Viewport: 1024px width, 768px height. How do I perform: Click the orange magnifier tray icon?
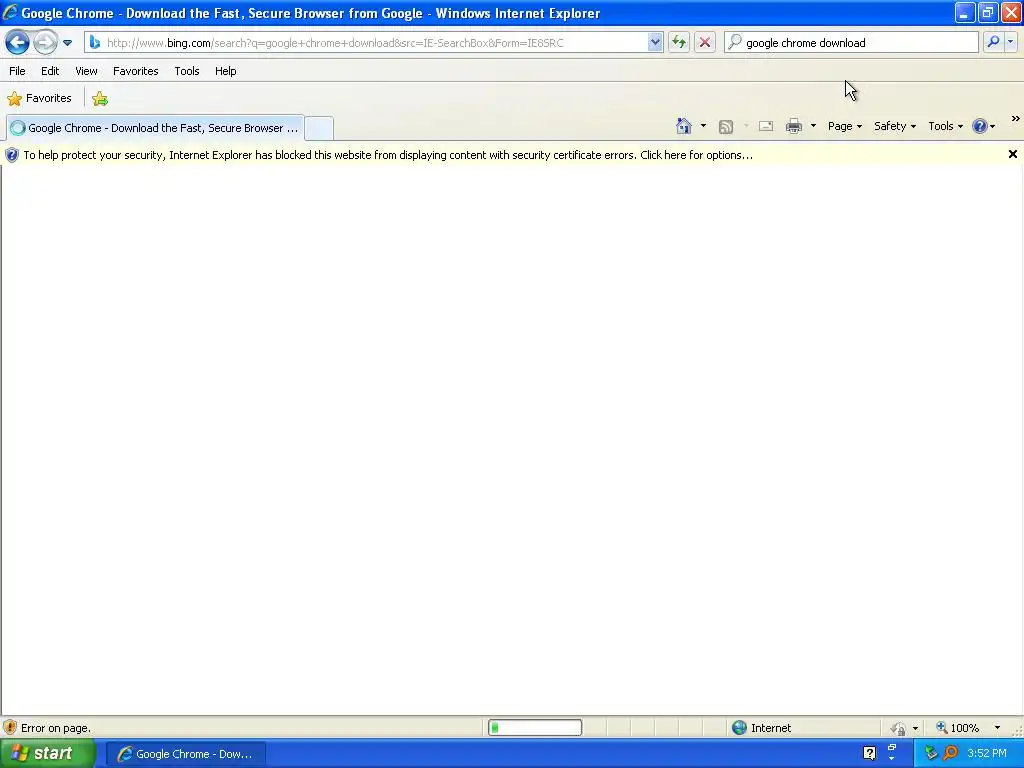coord(950,754)
